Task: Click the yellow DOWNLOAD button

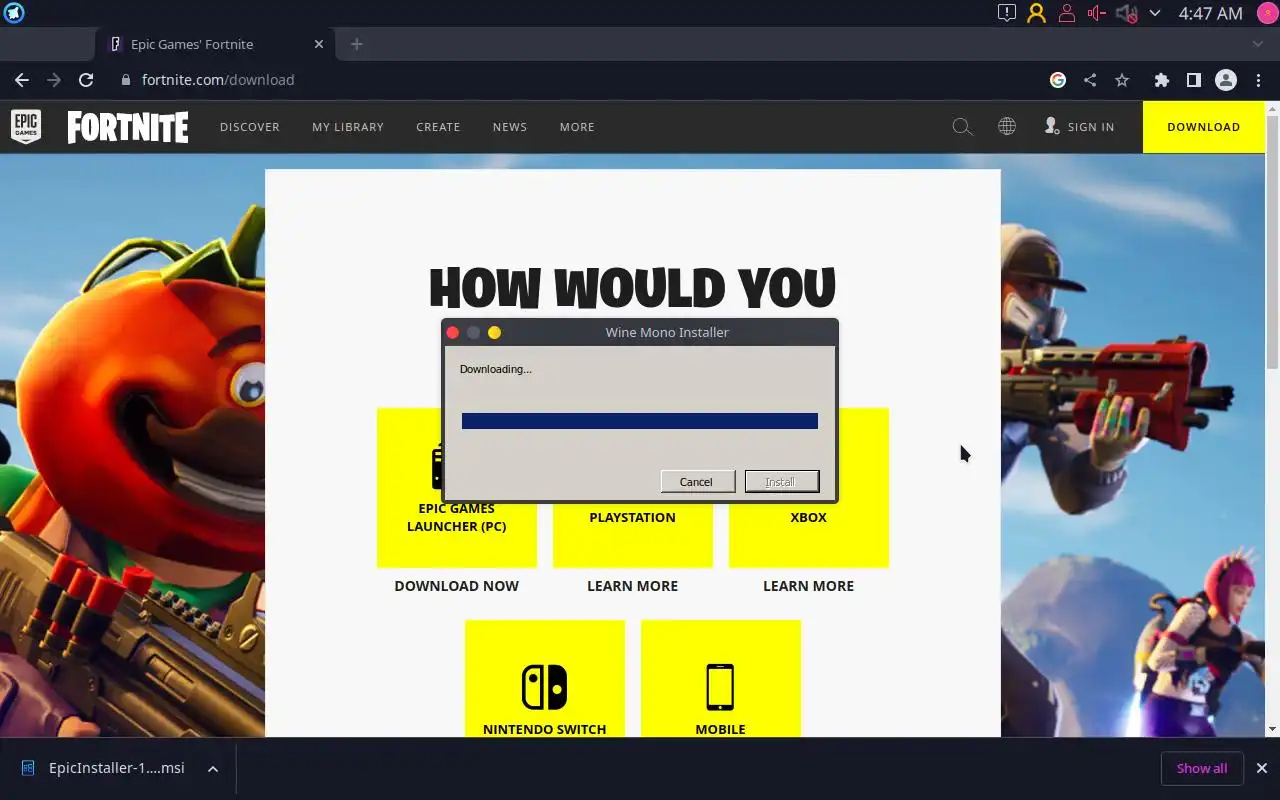Action: pos(1204,127)
